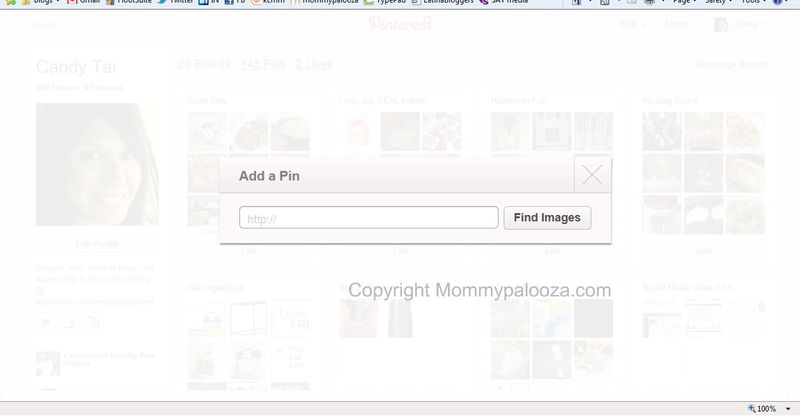This screenshot has height=416, width=800.
Task: Click the Pinterest logo in the header
Action: pos(401,23)
